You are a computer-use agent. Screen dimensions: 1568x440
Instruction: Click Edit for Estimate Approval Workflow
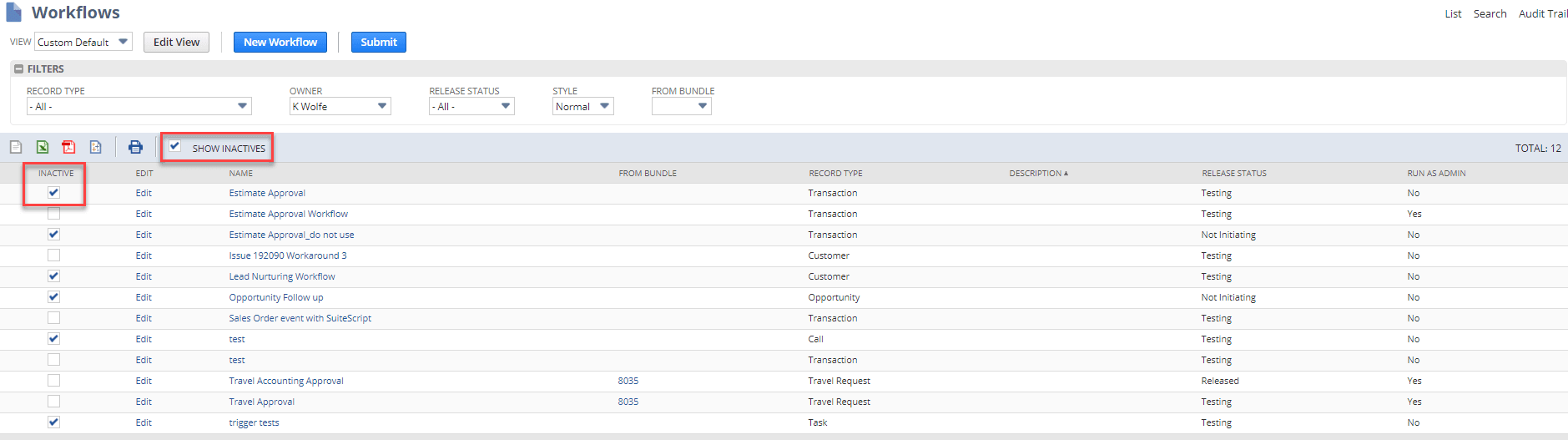144,214
